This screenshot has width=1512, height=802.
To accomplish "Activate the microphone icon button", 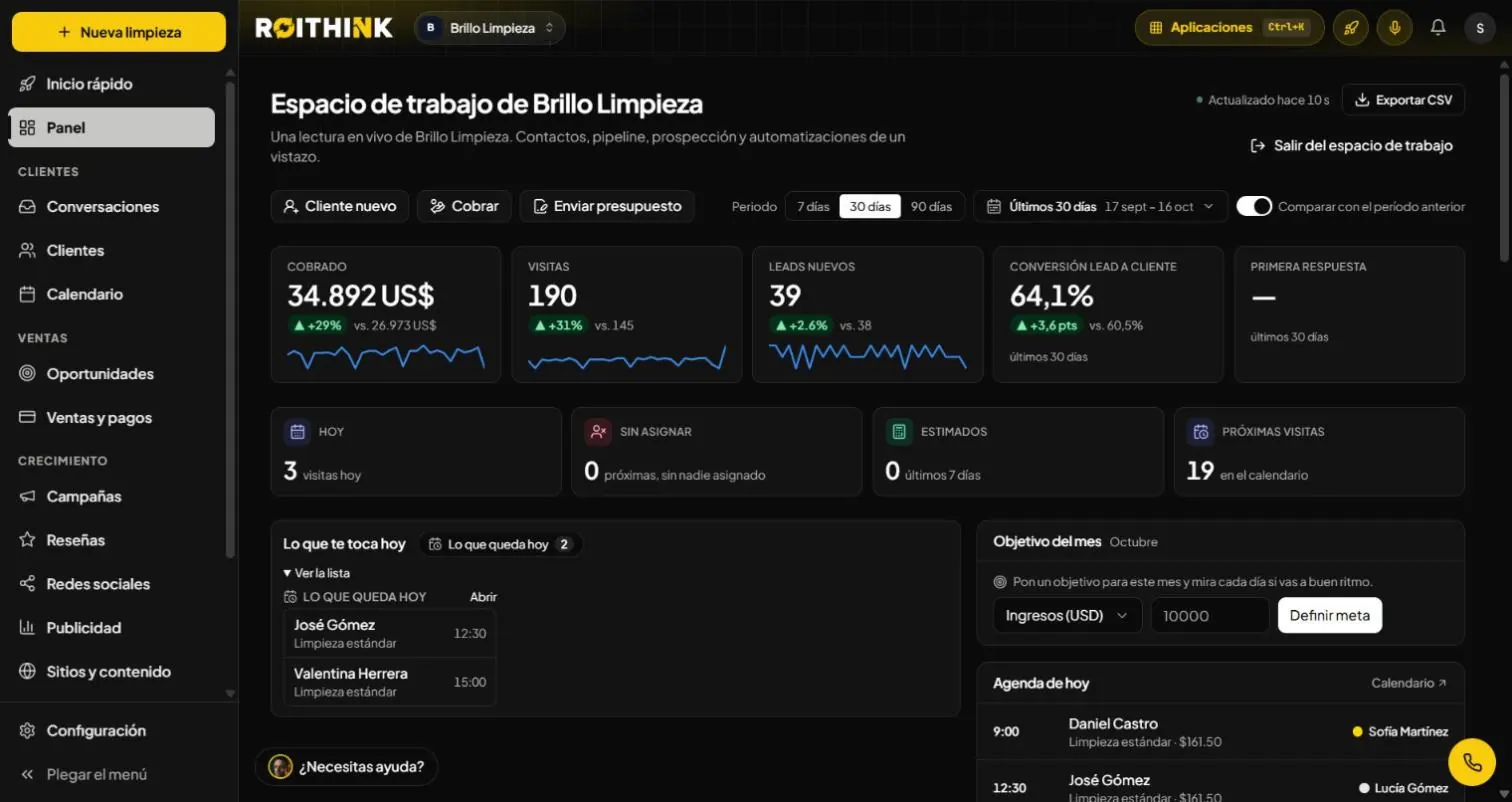I will point(1394,28).
